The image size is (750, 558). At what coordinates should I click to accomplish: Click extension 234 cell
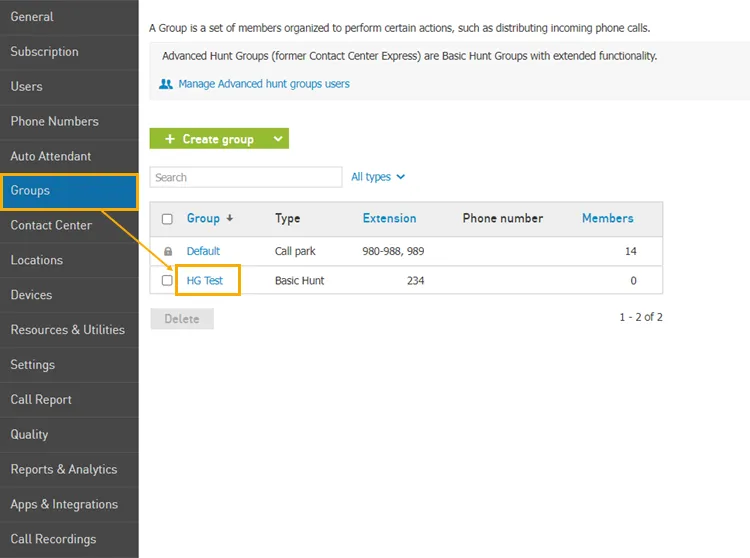416,281
